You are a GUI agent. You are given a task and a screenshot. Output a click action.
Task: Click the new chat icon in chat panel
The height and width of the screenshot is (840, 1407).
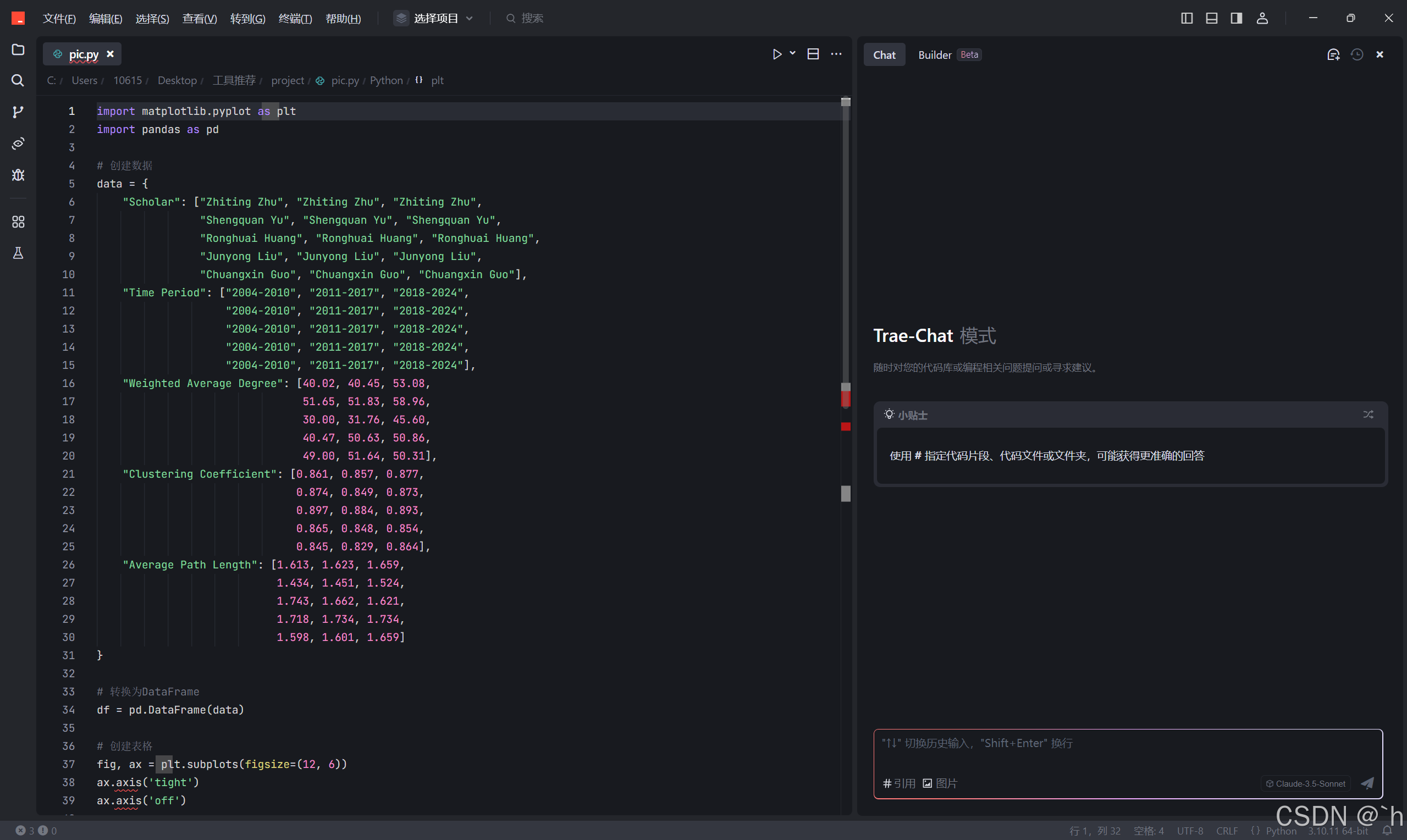pyautogui.click(x=1333, y=54)
